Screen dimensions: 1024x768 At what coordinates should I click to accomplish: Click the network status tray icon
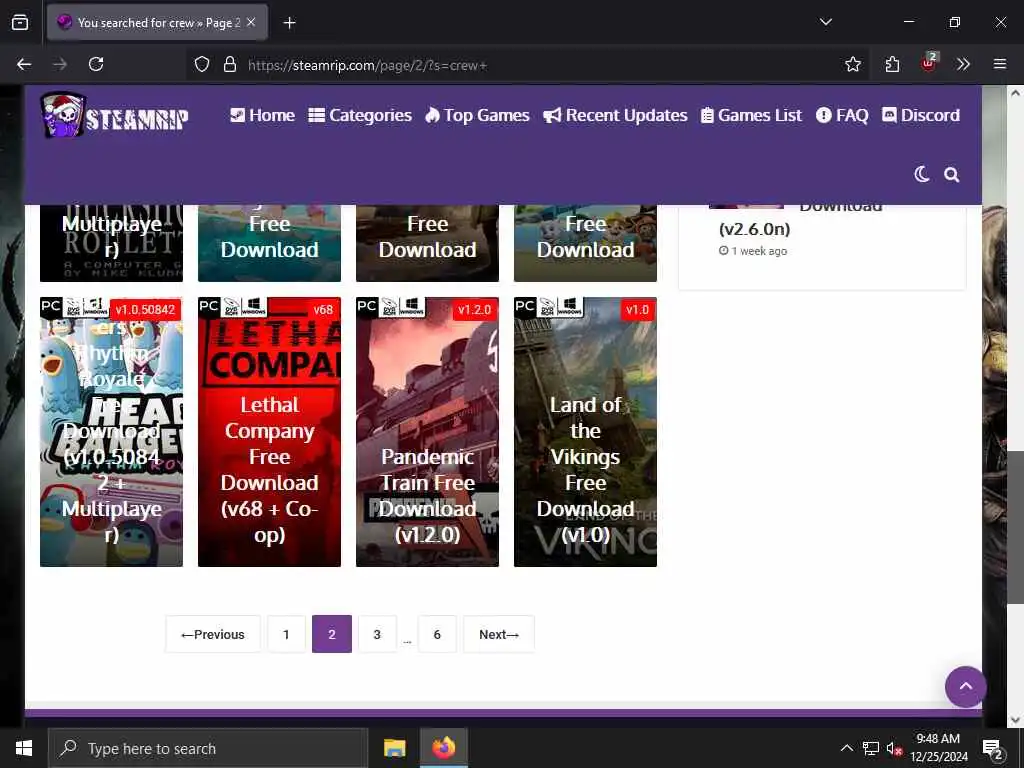tap(870, 748)
